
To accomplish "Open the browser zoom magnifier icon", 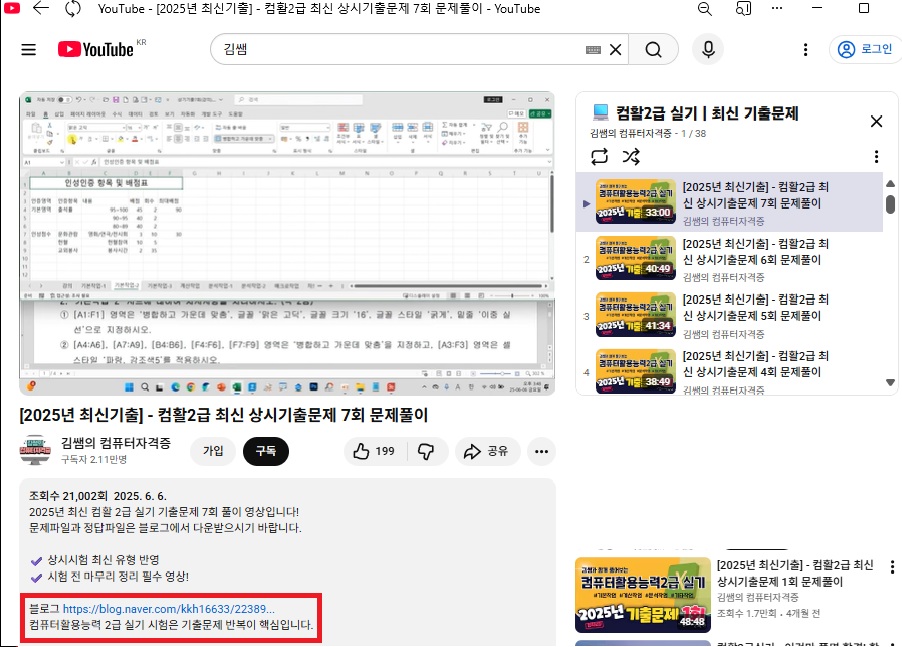I will coord(705,9).
